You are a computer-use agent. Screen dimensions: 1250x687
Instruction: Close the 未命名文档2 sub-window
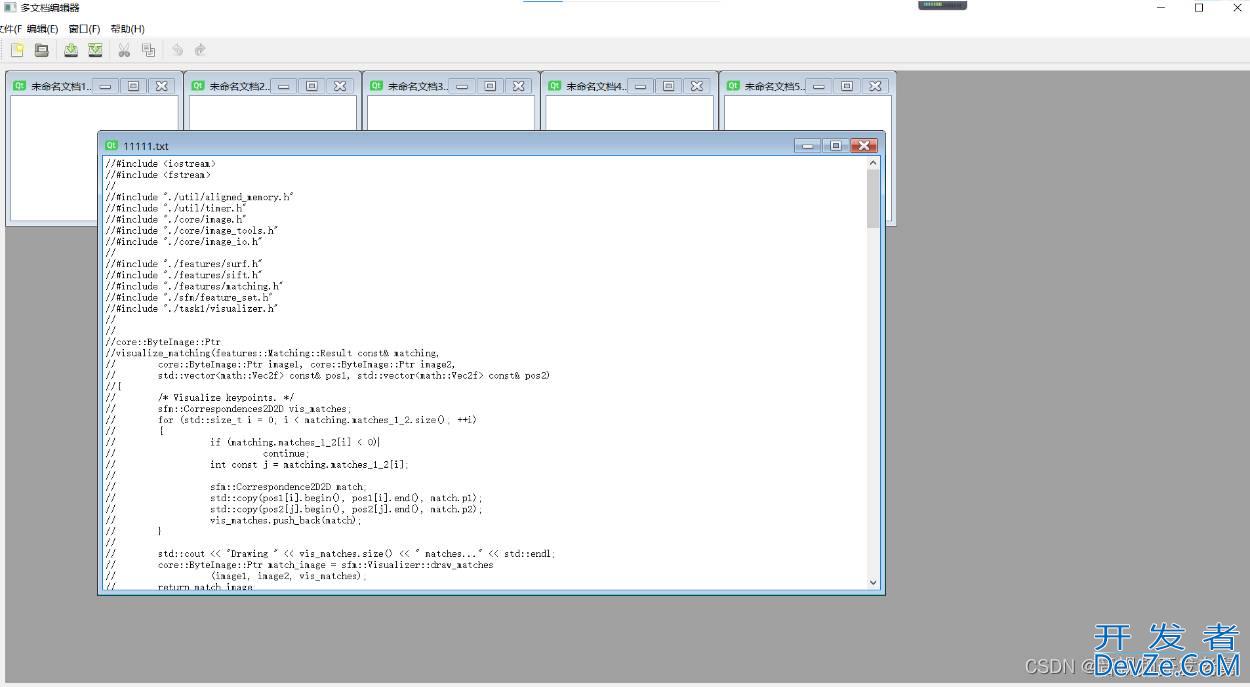coord(340,86)
